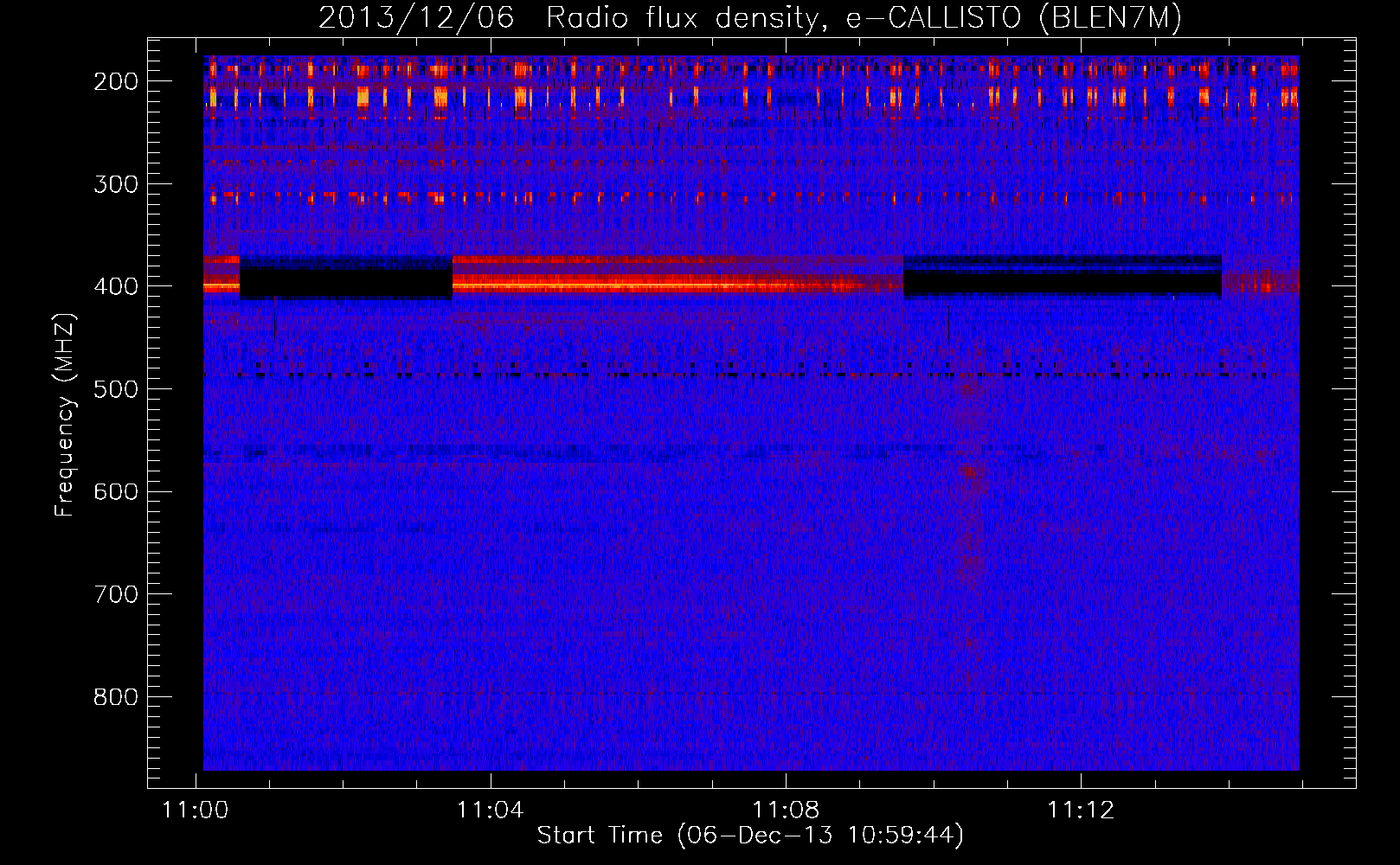Click the 800 frequency tick label
Screen dimensions: 1400x865
pos(115,697)
